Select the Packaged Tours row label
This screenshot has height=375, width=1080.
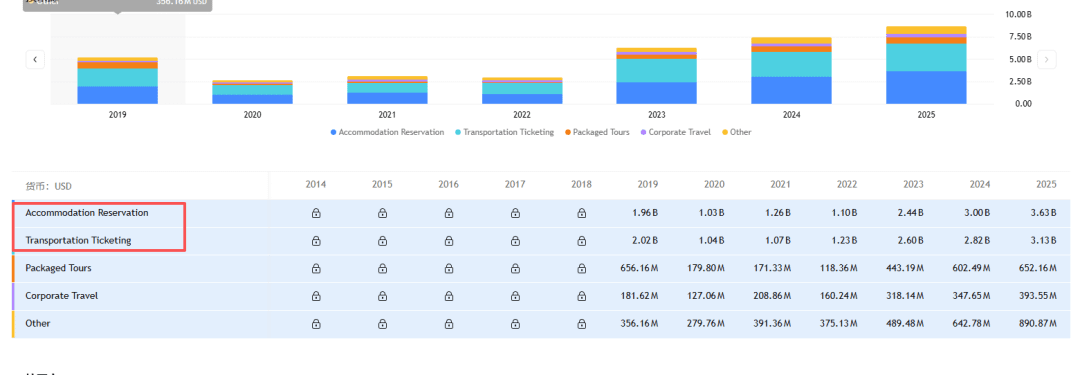tap(59, 267)
